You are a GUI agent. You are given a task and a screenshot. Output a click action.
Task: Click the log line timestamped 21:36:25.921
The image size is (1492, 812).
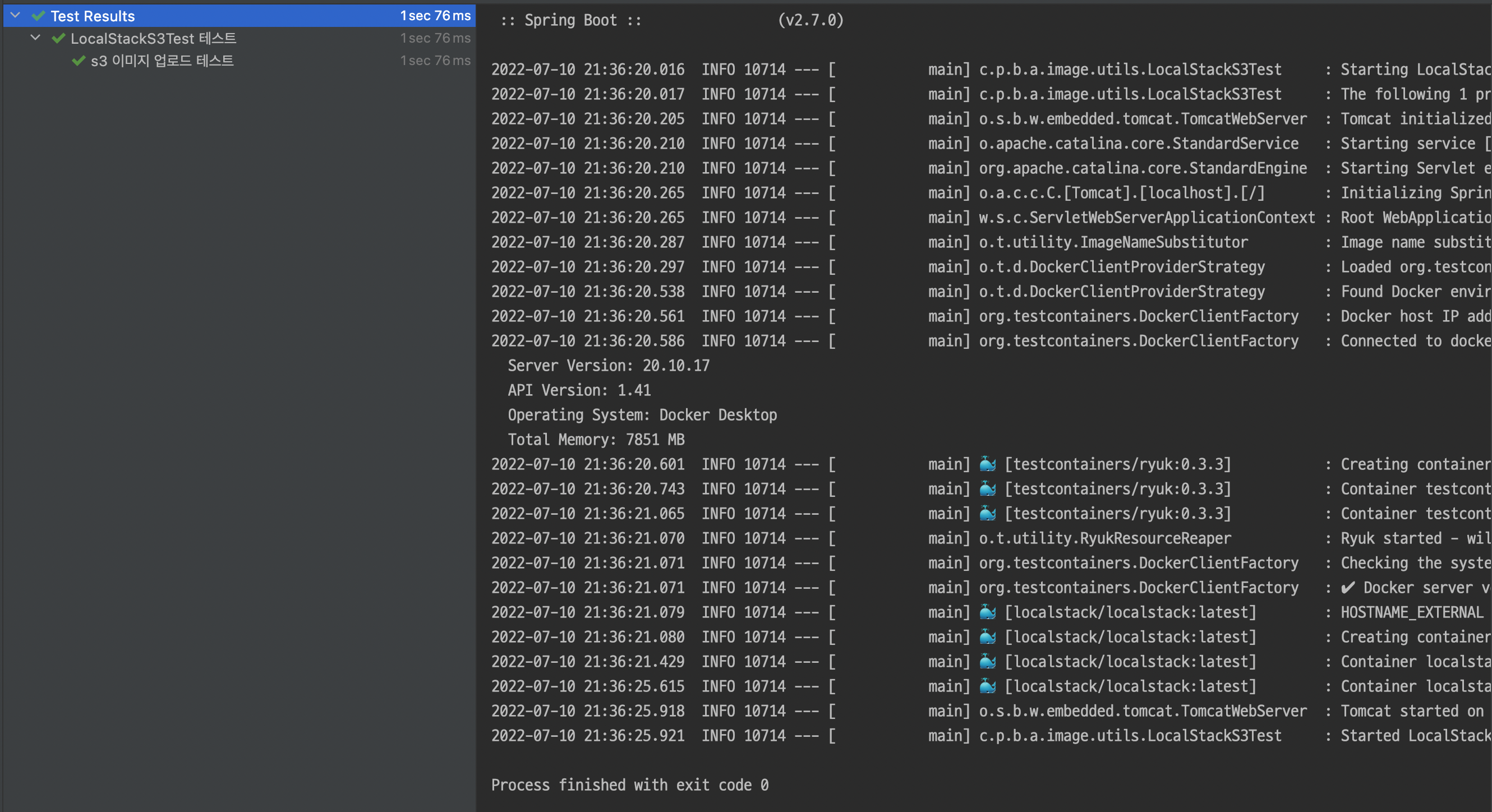[991, 736]
